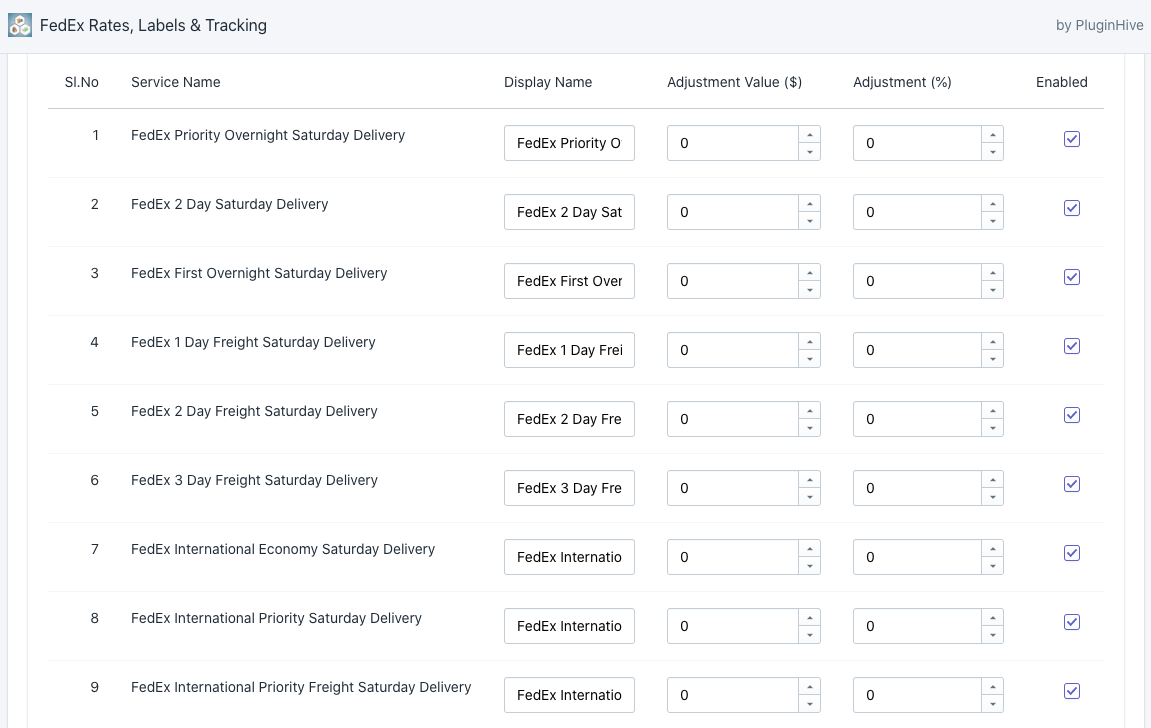Decrease percent adjustment for International Economy Saturday row
This screenshot has height=728, width=1151.
[992, 566]
